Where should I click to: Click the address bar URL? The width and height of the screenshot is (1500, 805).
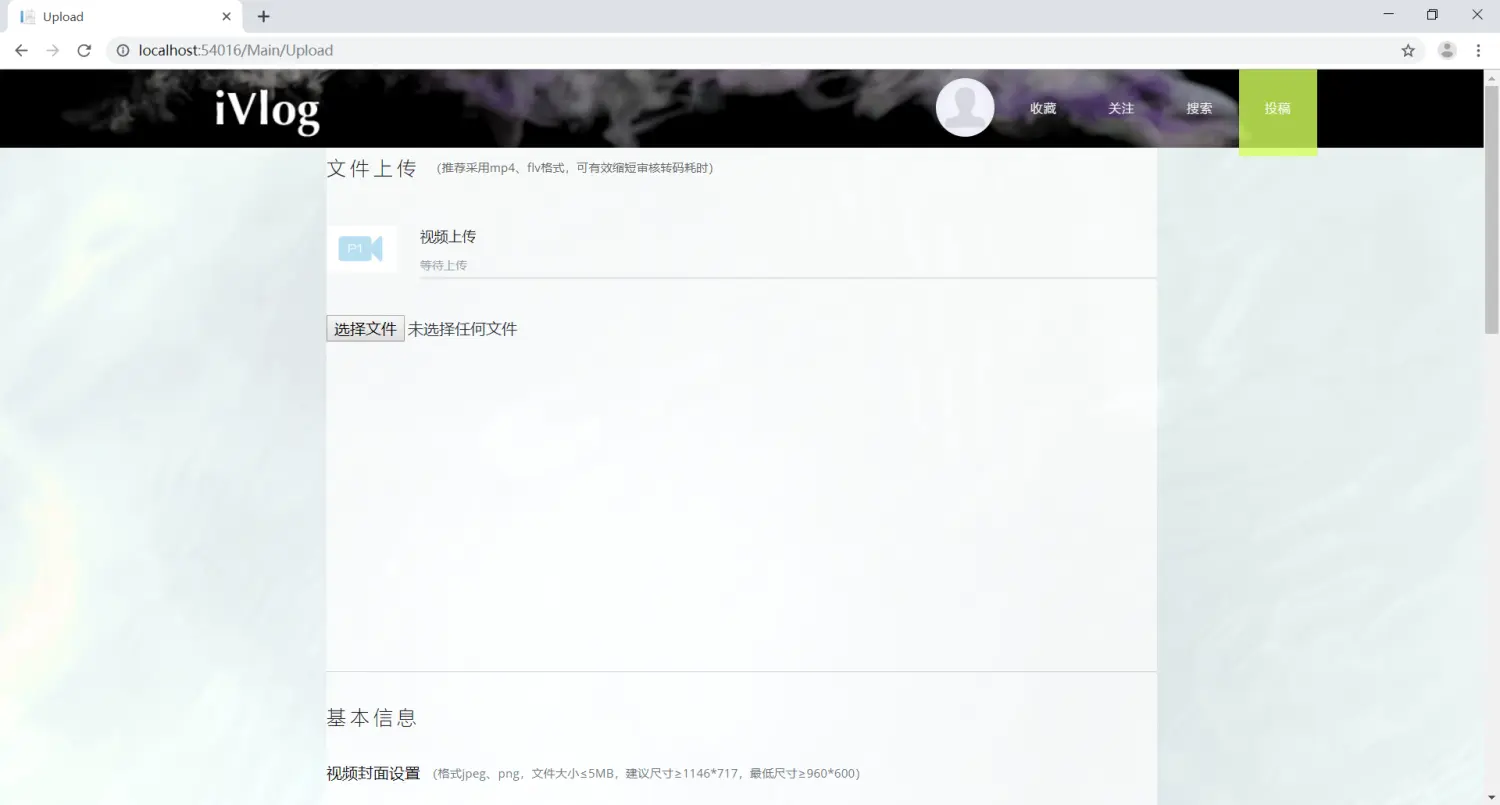236,50
